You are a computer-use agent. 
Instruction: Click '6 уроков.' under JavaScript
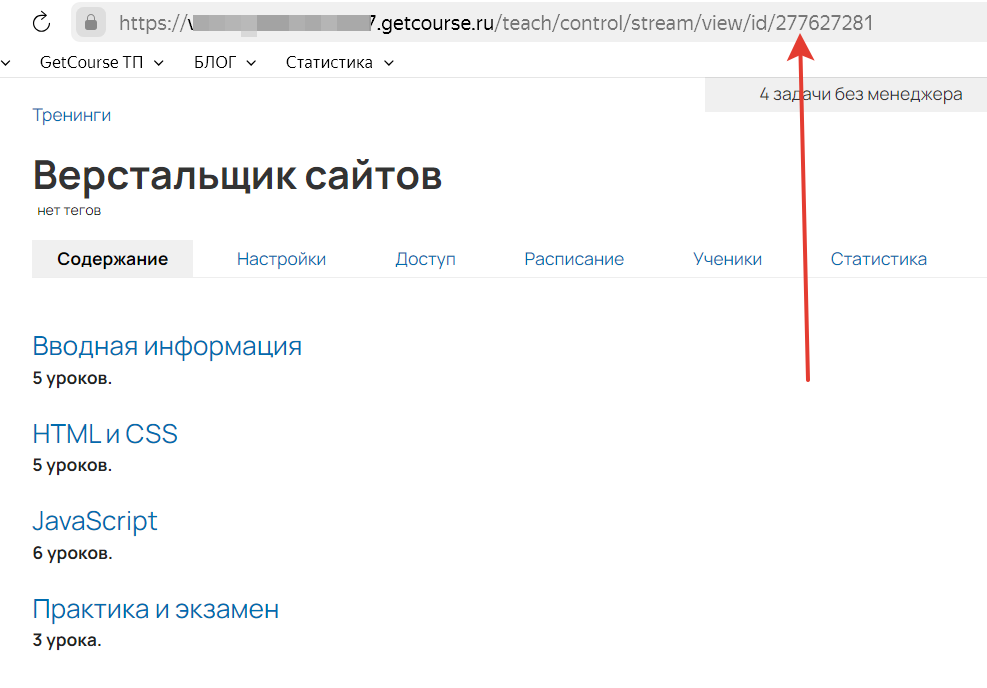(72, 553)
